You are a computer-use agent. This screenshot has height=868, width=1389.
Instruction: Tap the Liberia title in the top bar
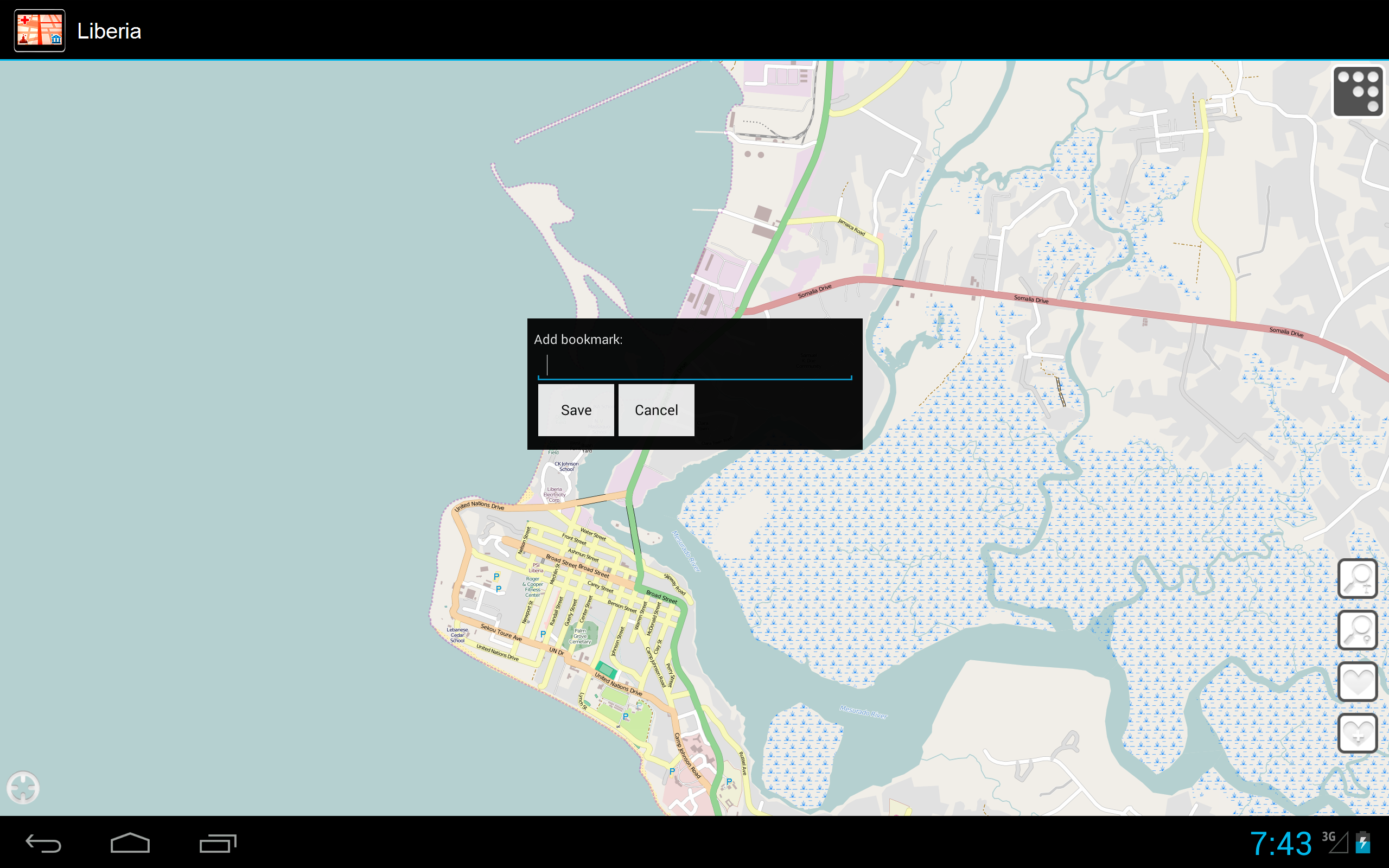[109, 30]
